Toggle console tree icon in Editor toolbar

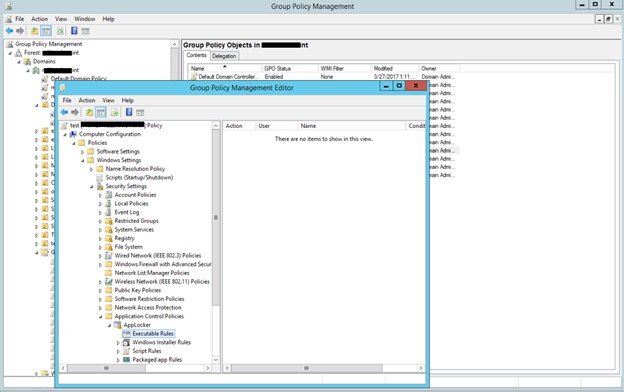coord(101,112)
